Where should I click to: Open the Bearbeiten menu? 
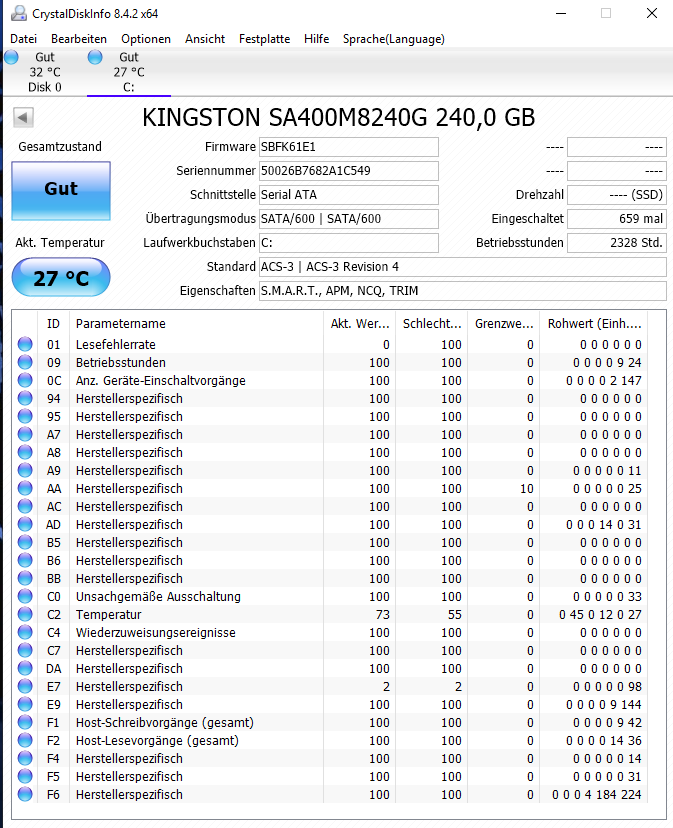pyautogui.click(x=79, y=39)
